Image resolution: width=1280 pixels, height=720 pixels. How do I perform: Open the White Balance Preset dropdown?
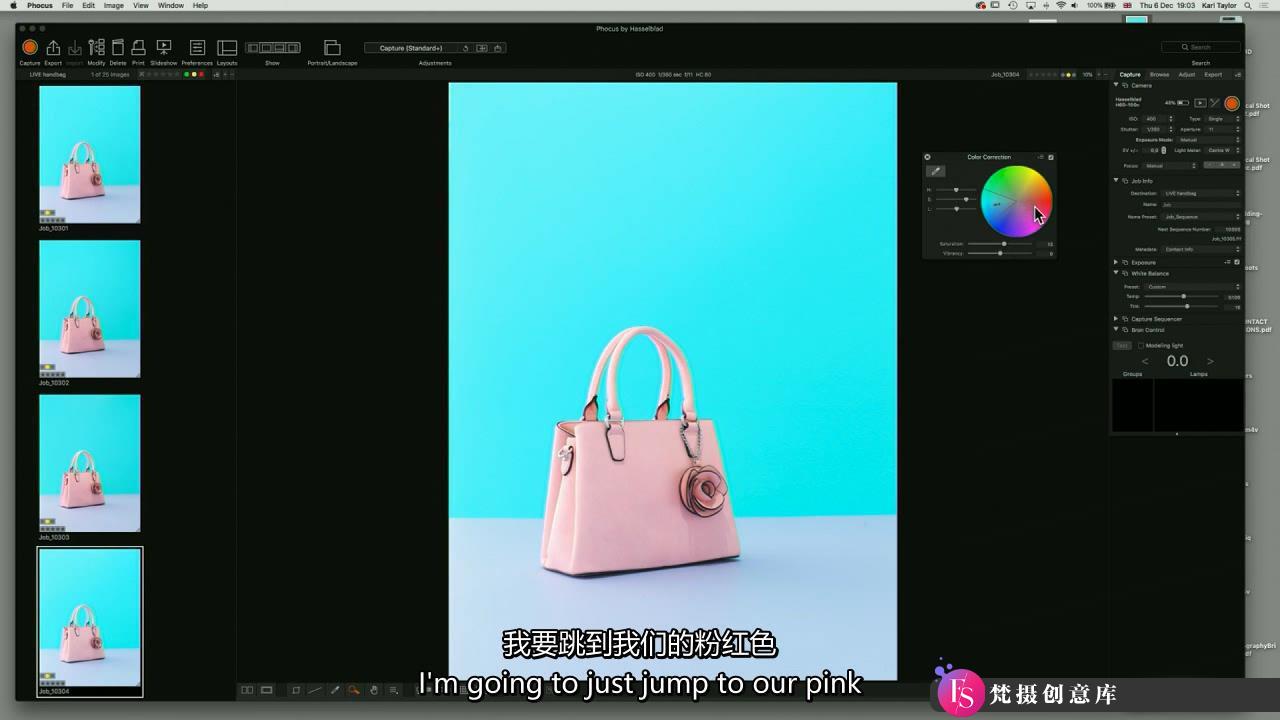click(x=1193, y=287)
